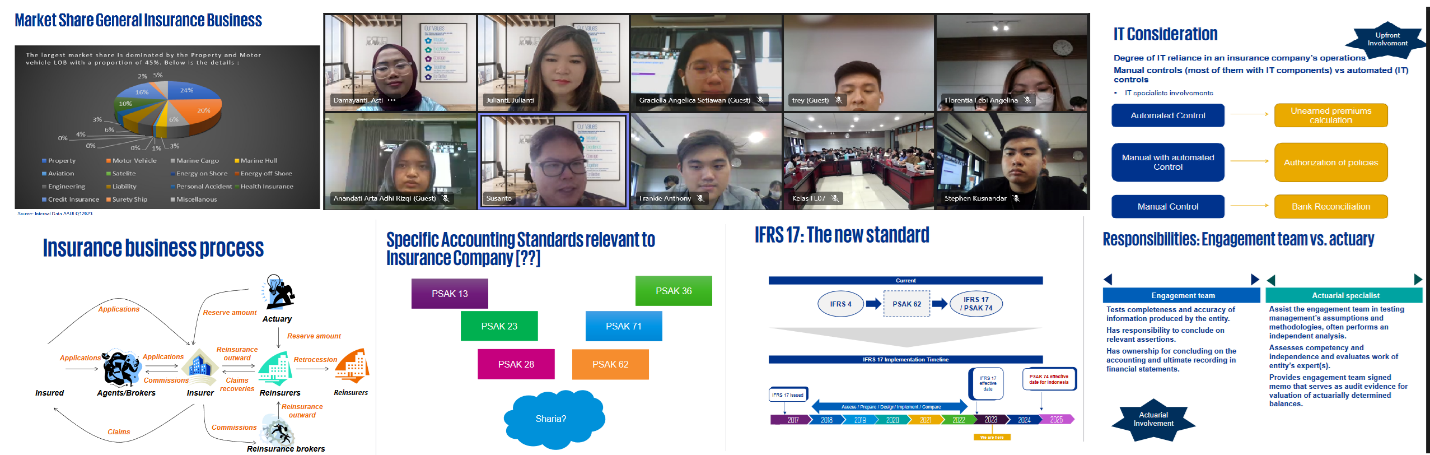Toggle muted mic on trey (Guest) tile

click(x=840, y=101)
